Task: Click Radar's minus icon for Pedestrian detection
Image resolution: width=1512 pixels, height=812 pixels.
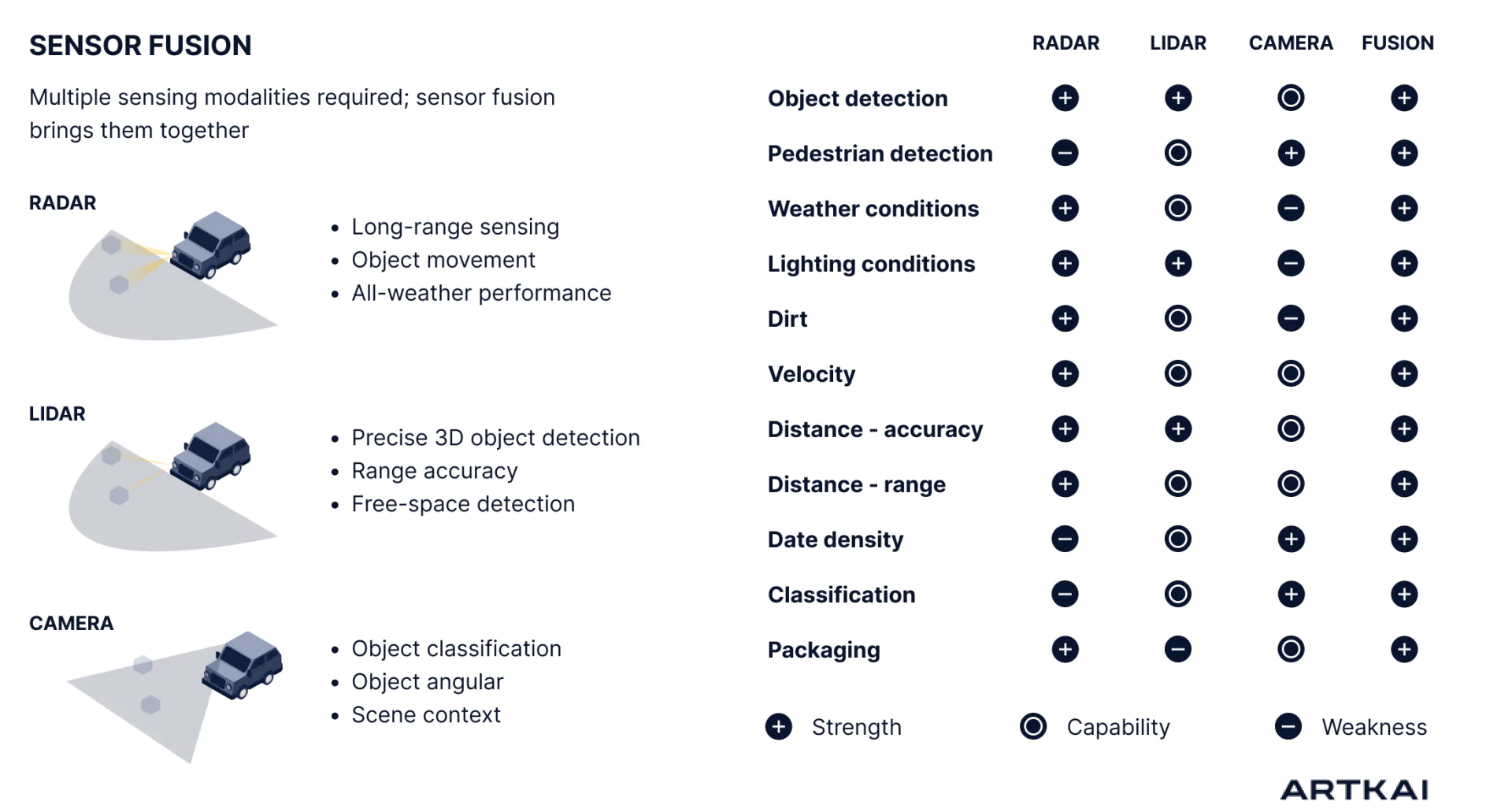Action: (1065, 153)
